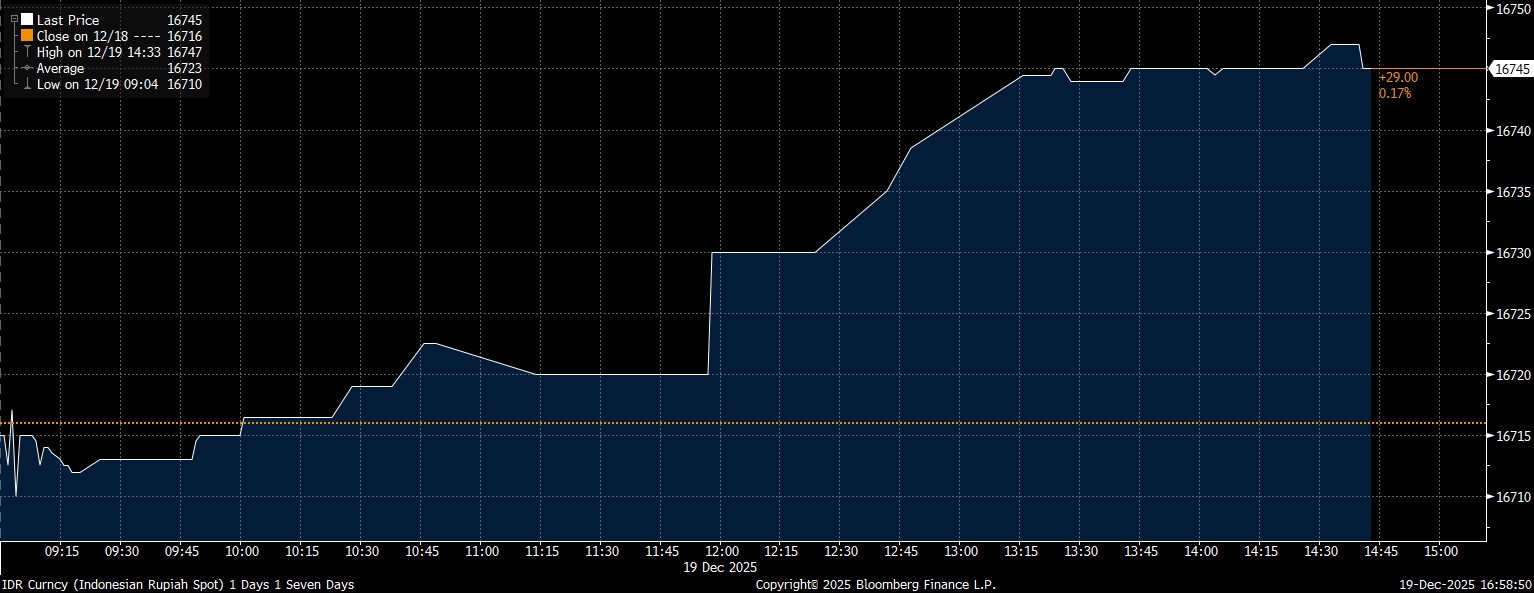The image size is (1534, 593).
Task: Click the +29.00 change annotation
Action: pyautogui.click(x=1397, y=77)
